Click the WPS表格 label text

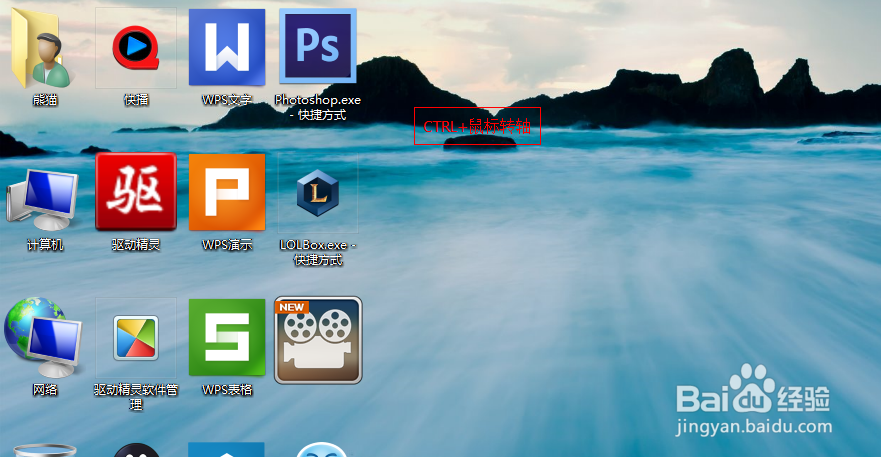227,390
